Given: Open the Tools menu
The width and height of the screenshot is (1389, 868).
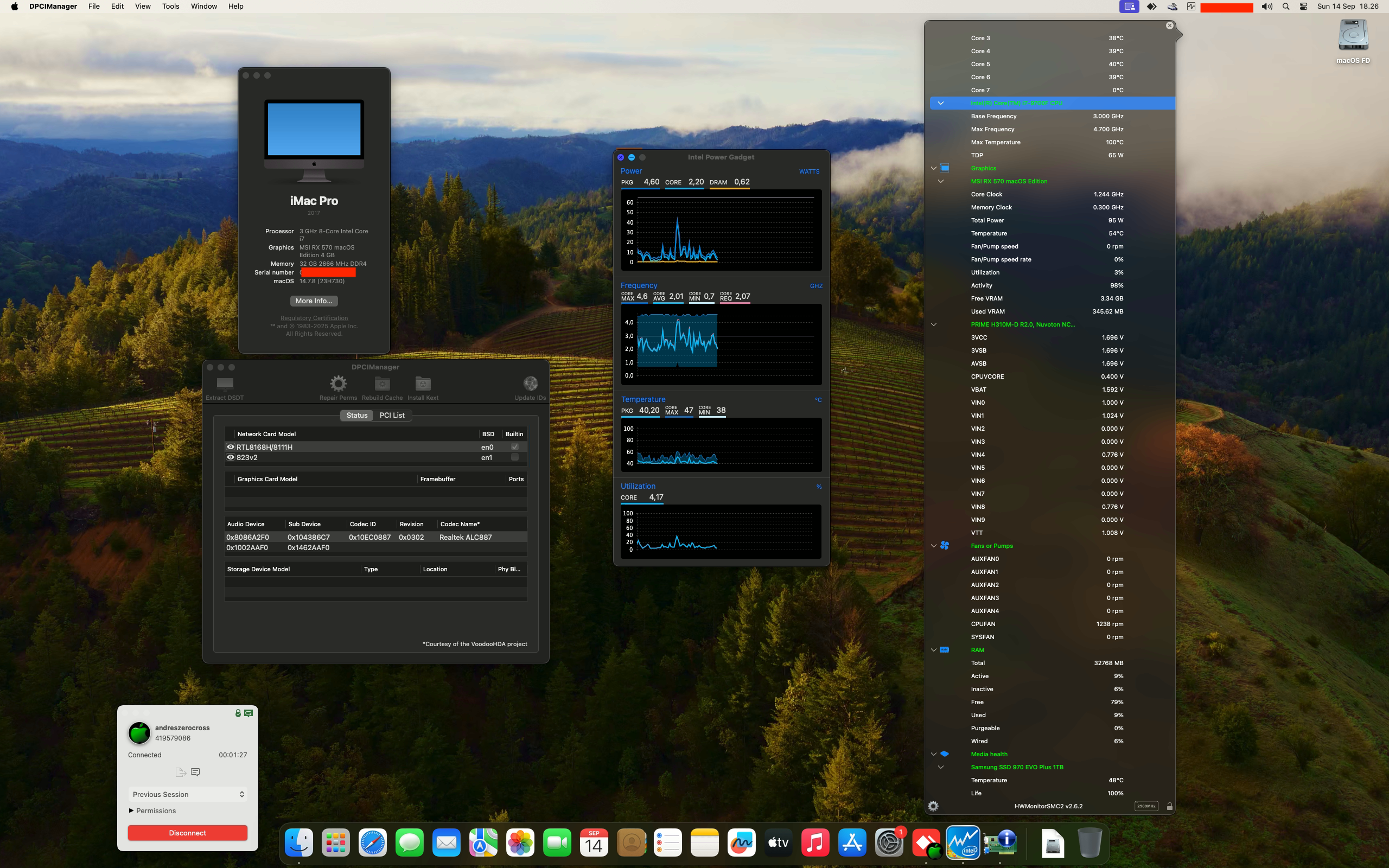Looking at the screenshot, I should [x=170, y=7].
